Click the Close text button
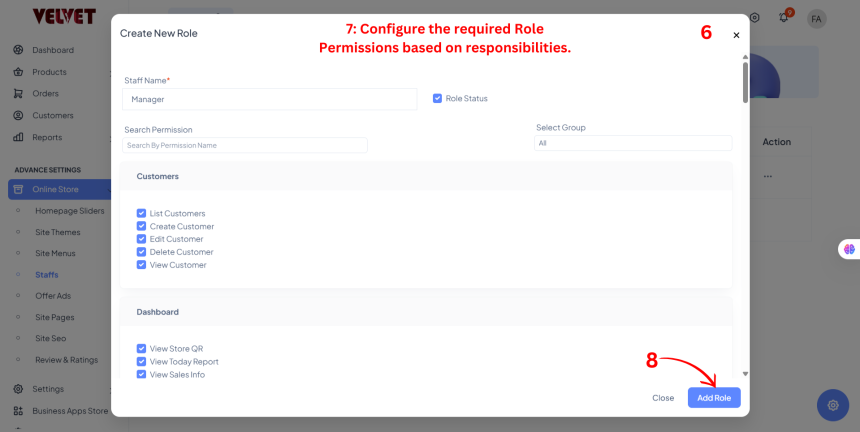Viewport: 860px width, 432px height. point(663,397)
